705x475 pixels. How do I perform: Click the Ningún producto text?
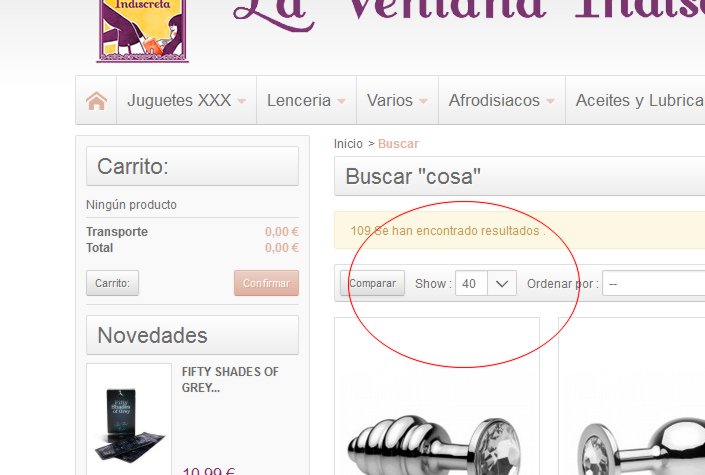131,205
